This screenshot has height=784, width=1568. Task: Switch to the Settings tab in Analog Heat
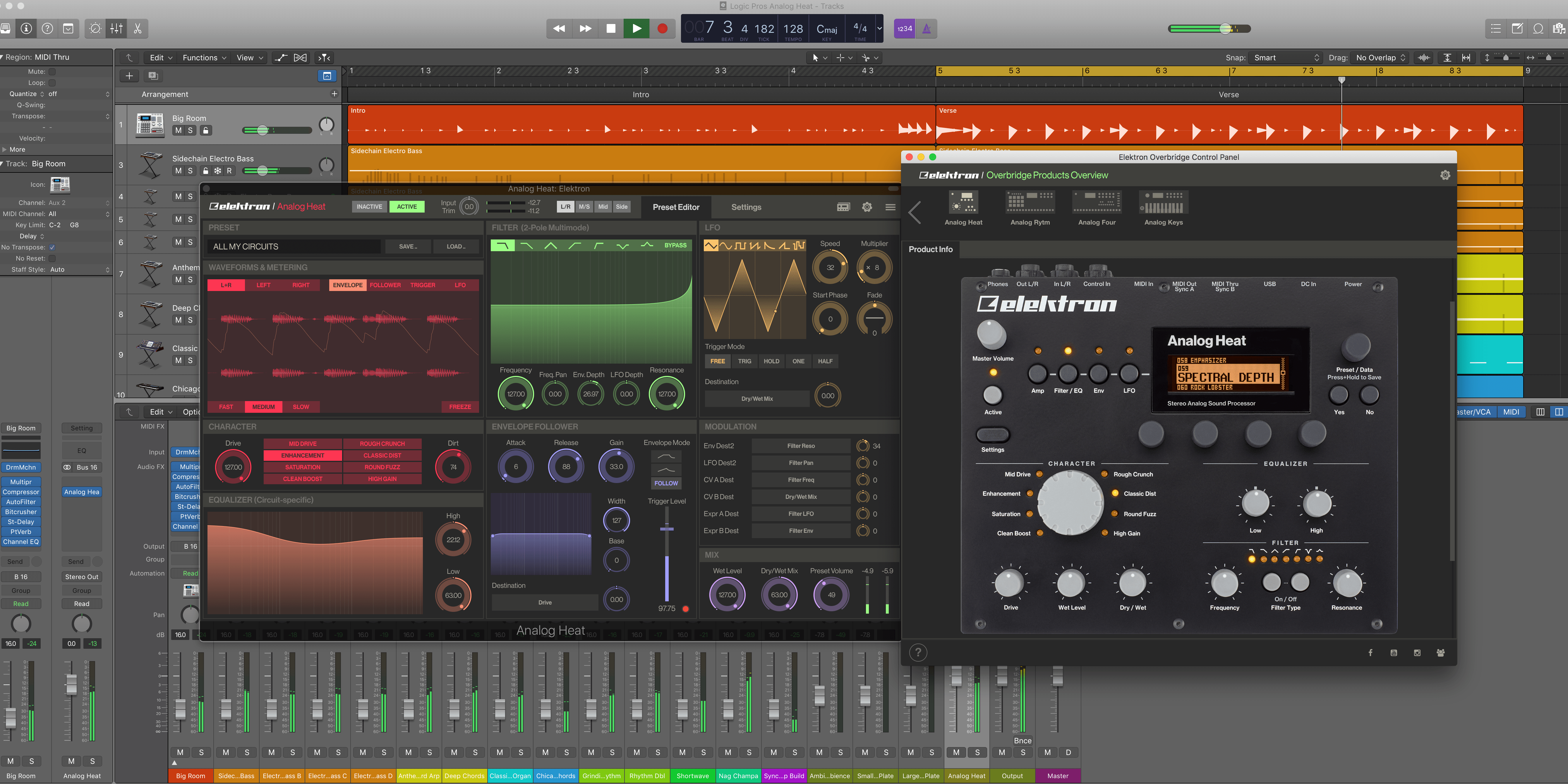coord(746,207)
